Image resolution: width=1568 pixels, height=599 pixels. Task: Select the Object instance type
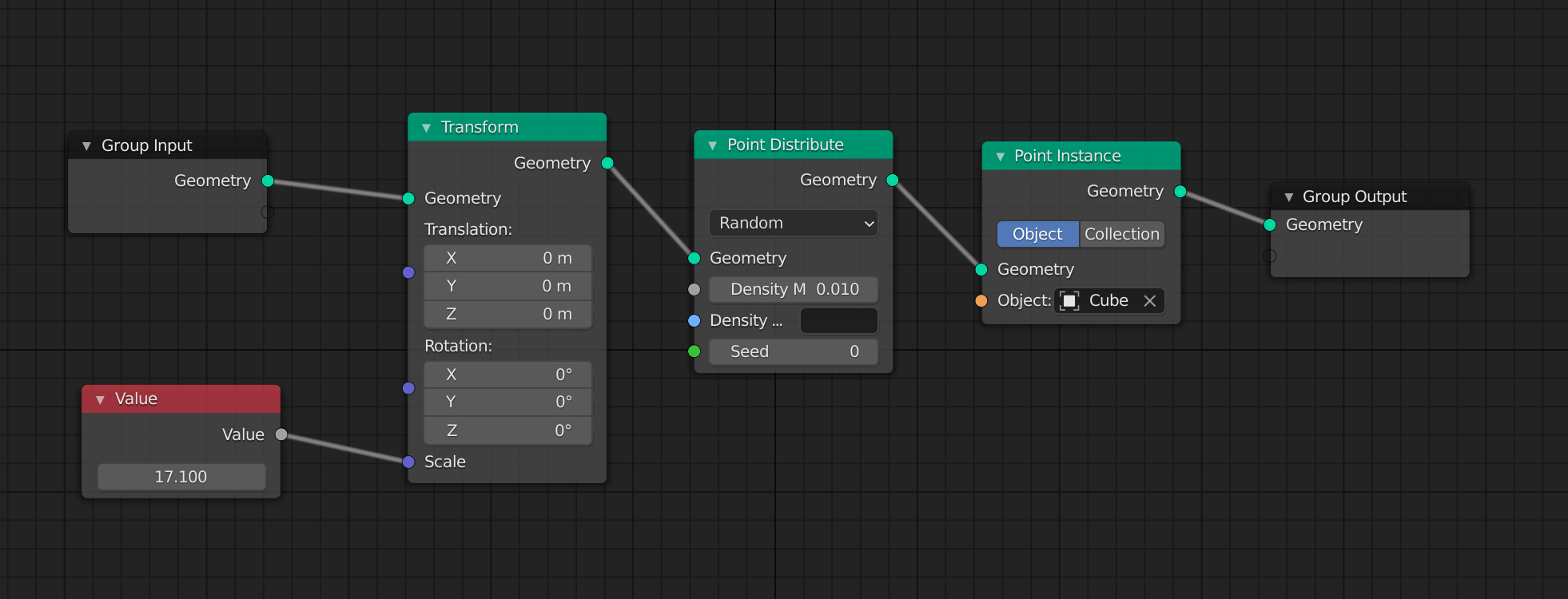[x=1037, y=234]
